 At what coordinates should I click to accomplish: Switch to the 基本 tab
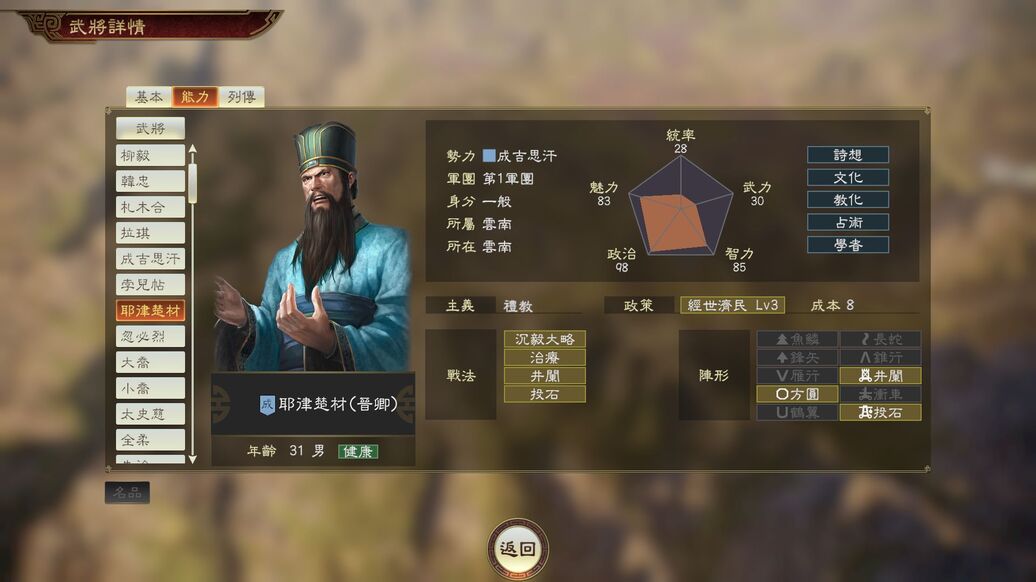pos(149,97)
